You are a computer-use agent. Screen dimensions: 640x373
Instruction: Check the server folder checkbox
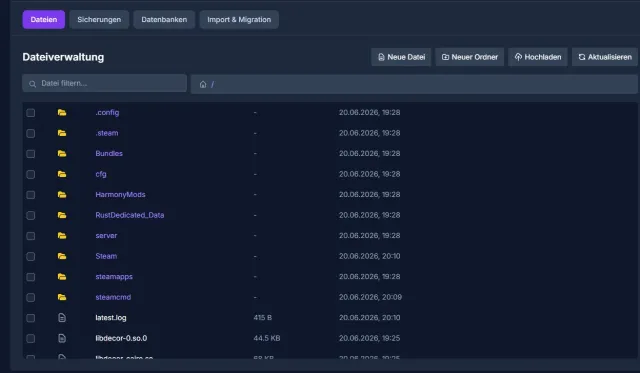coord(31,236)
